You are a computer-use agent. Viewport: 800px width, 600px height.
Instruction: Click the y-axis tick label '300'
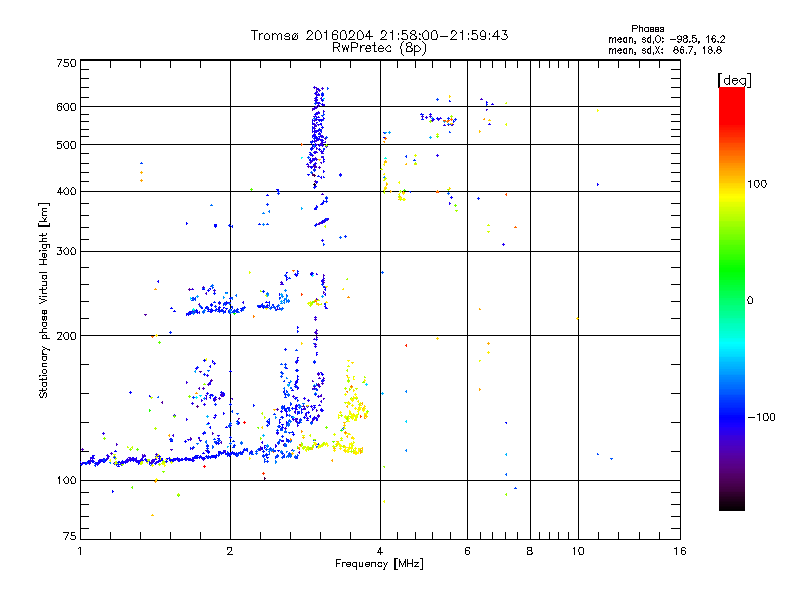66,252
